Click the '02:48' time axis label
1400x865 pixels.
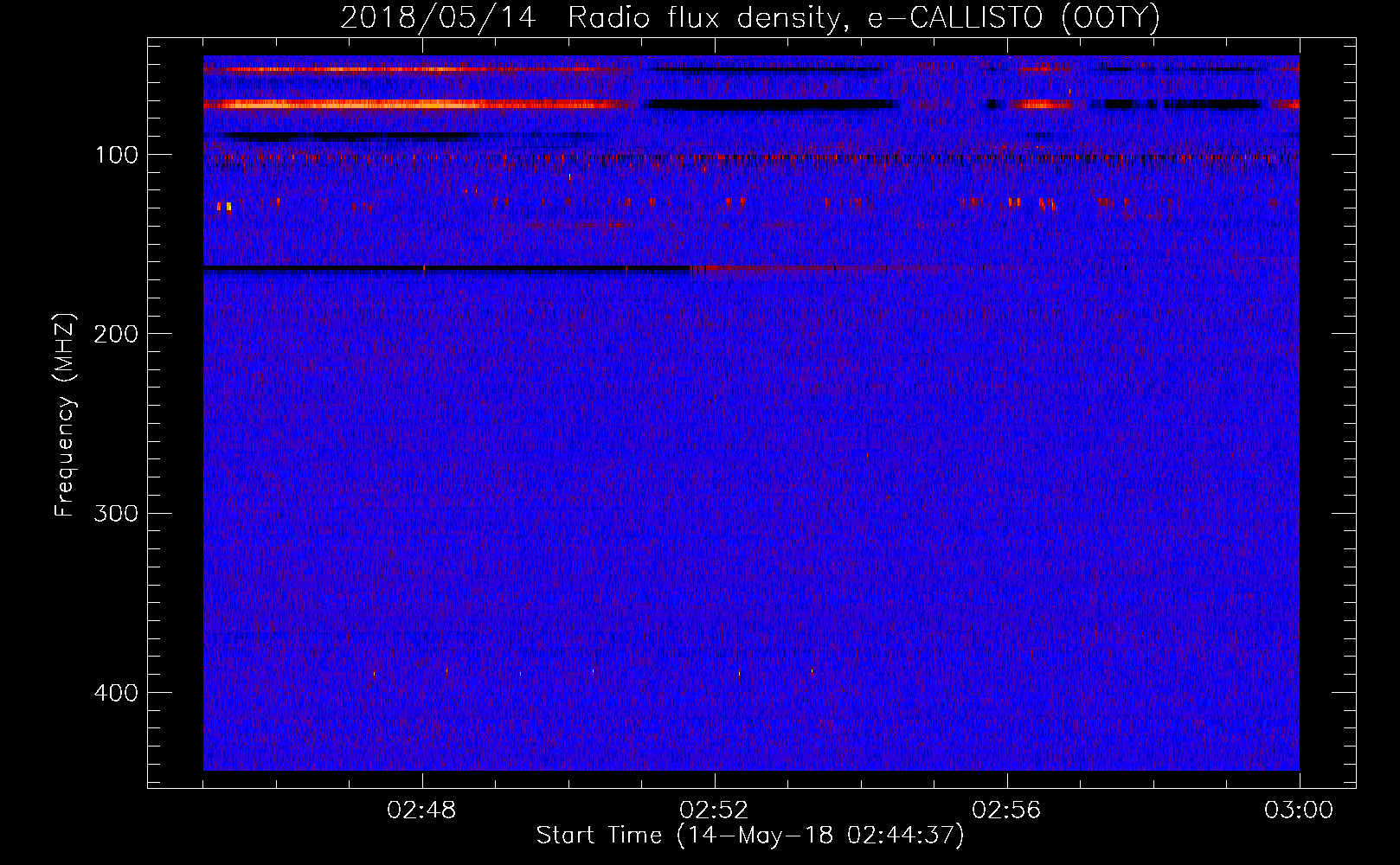[422, 811]
